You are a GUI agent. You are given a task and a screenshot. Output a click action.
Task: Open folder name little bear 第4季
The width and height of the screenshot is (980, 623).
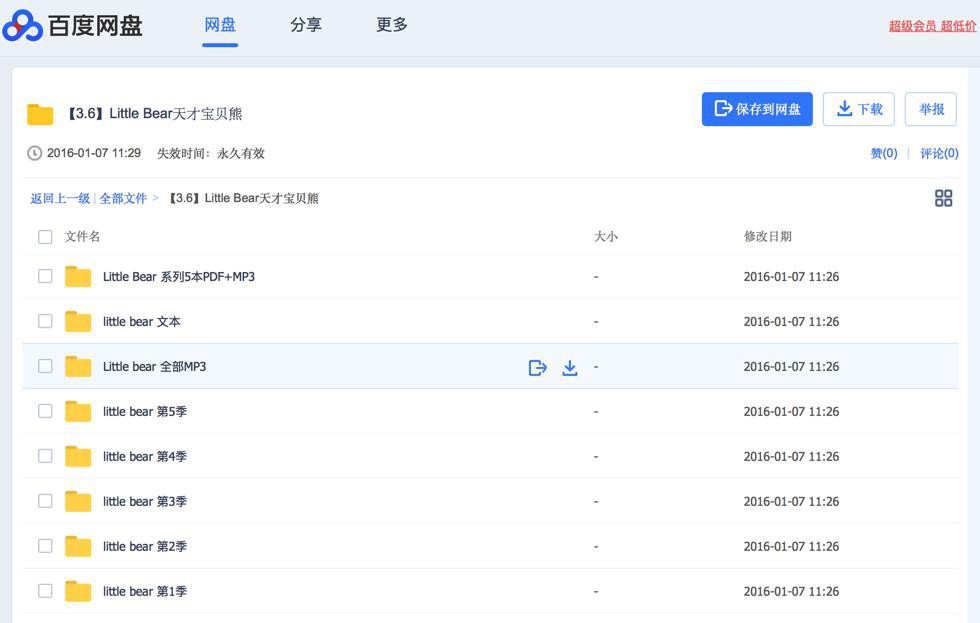(144, 457)
